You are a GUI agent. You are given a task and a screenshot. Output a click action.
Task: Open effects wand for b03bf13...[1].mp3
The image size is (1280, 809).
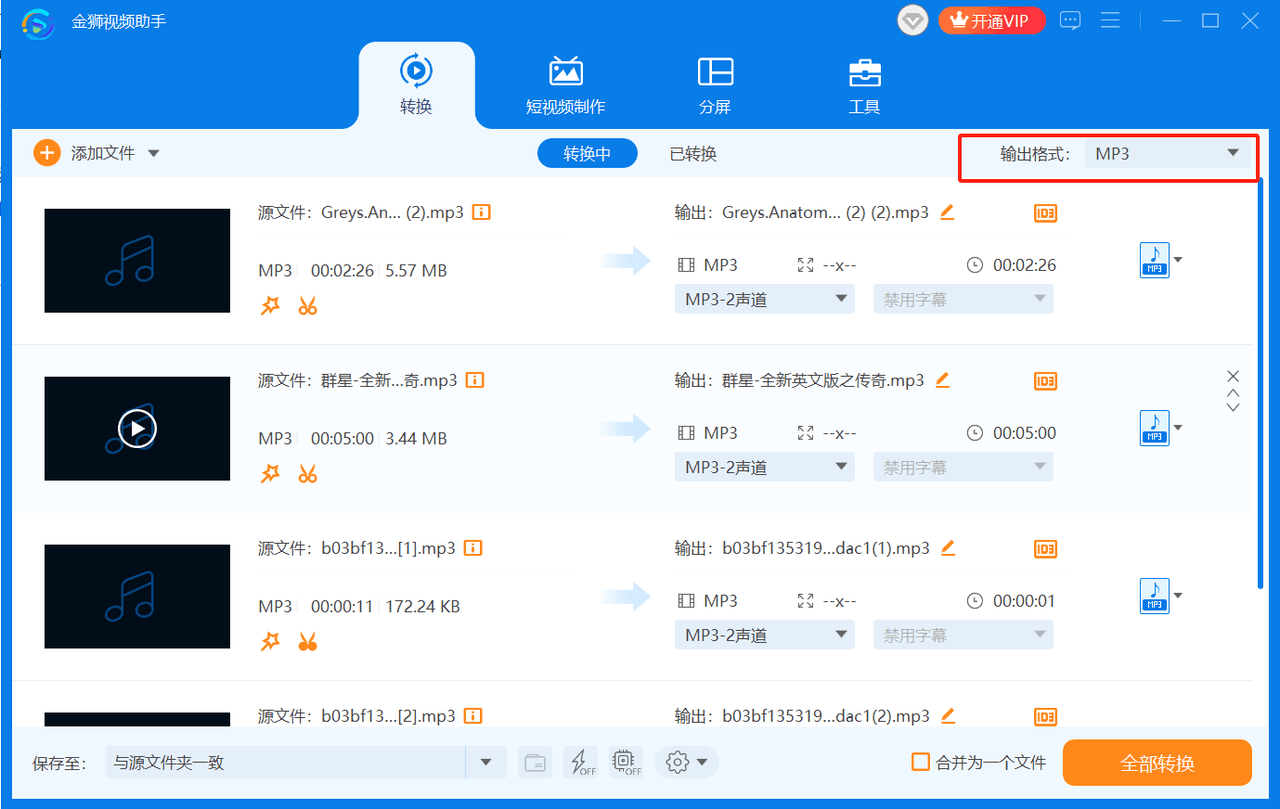[270, 642]
